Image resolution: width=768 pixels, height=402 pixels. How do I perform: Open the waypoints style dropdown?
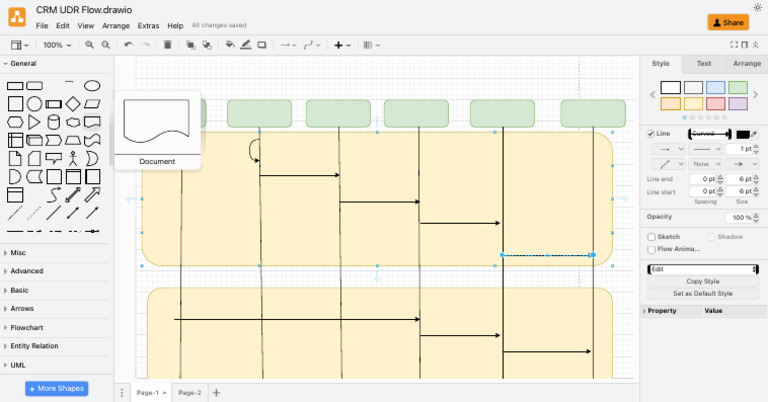[312, 45]
